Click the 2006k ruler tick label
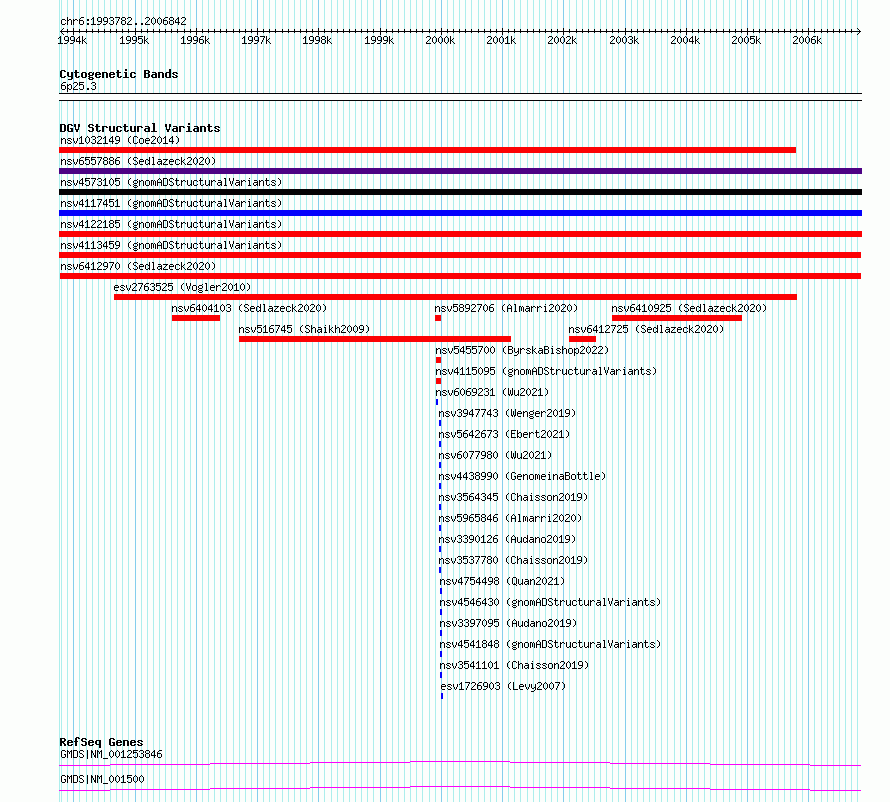The width and height of the screenshot is (890, 802). (807, 40)
